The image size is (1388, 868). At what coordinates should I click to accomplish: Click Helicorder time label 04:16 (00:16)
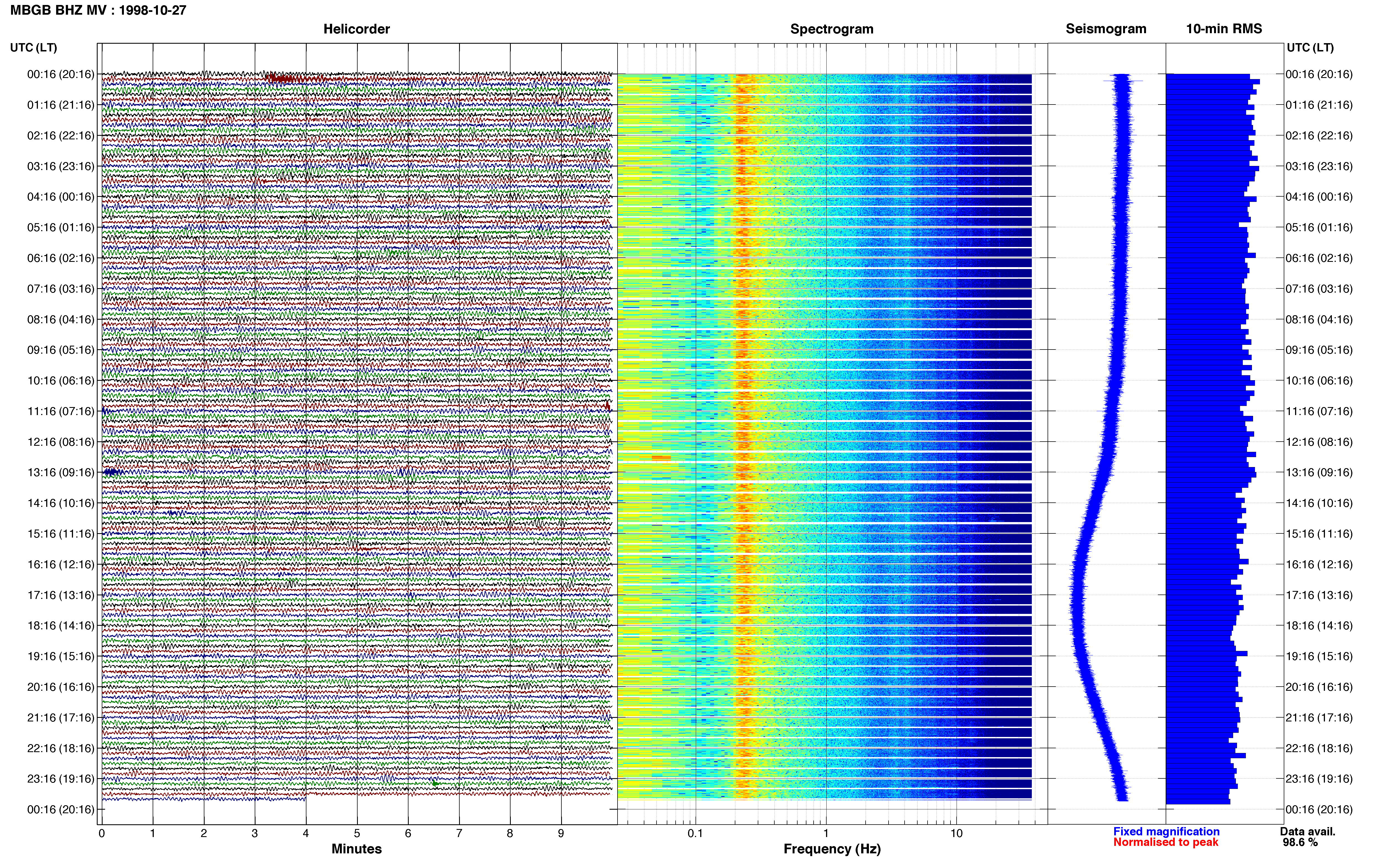tap(61, 197)
